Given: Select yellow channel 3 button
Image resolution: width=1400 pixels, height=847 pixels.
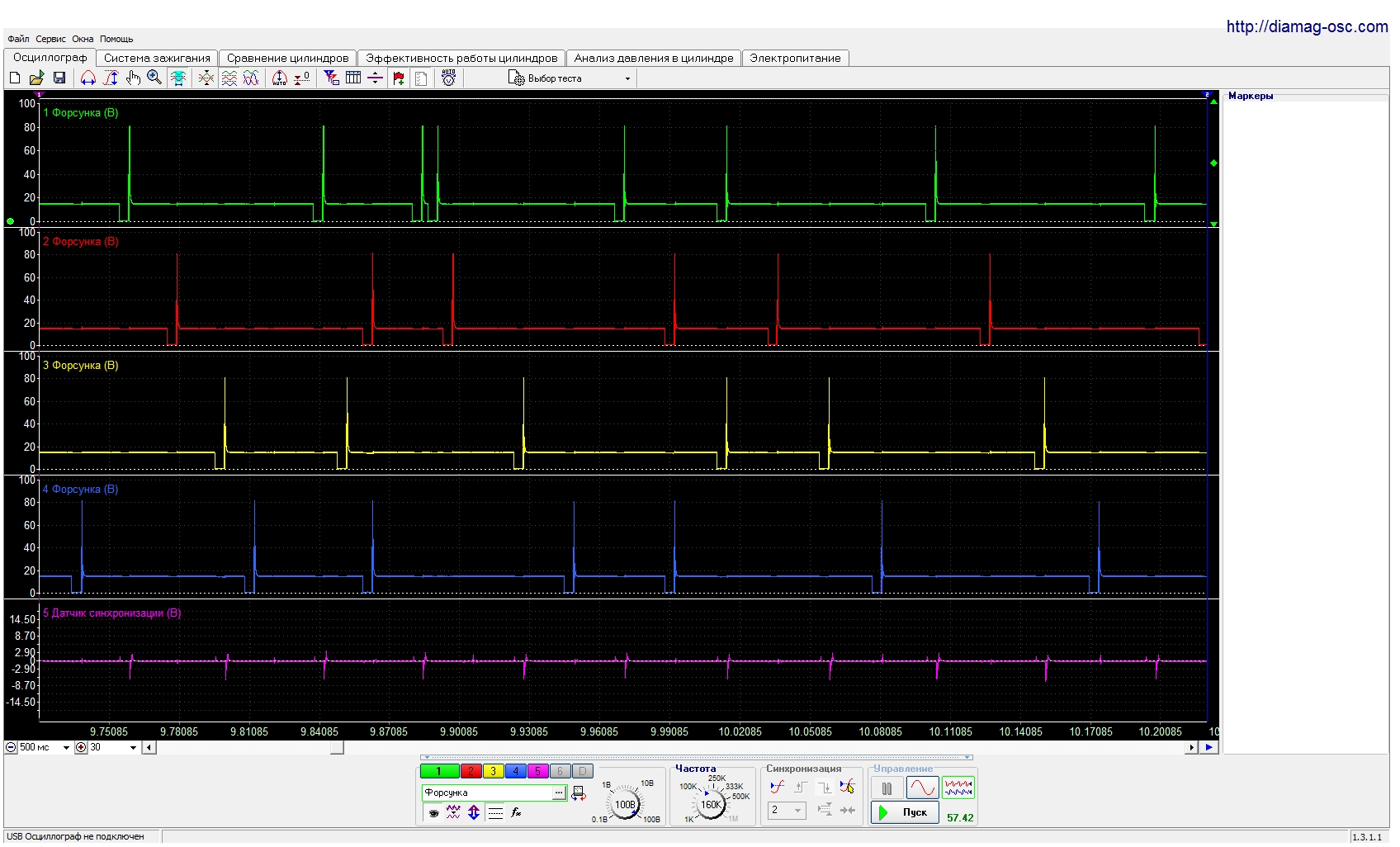Looking at the screenshot, I should coord(493,771).
